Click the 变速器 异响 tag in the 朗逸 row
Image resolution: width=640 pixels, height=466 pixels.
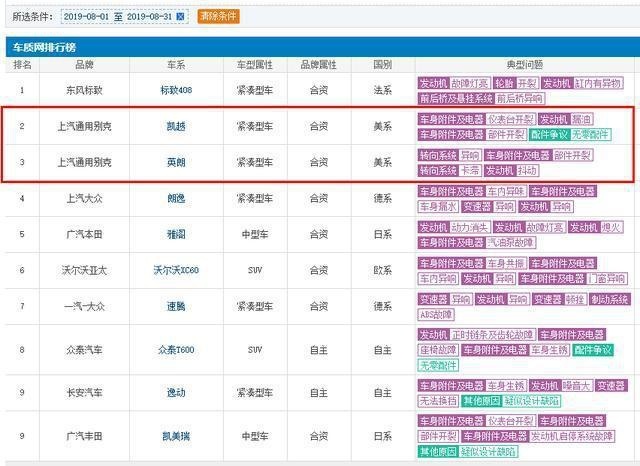[x=489, y=206]
